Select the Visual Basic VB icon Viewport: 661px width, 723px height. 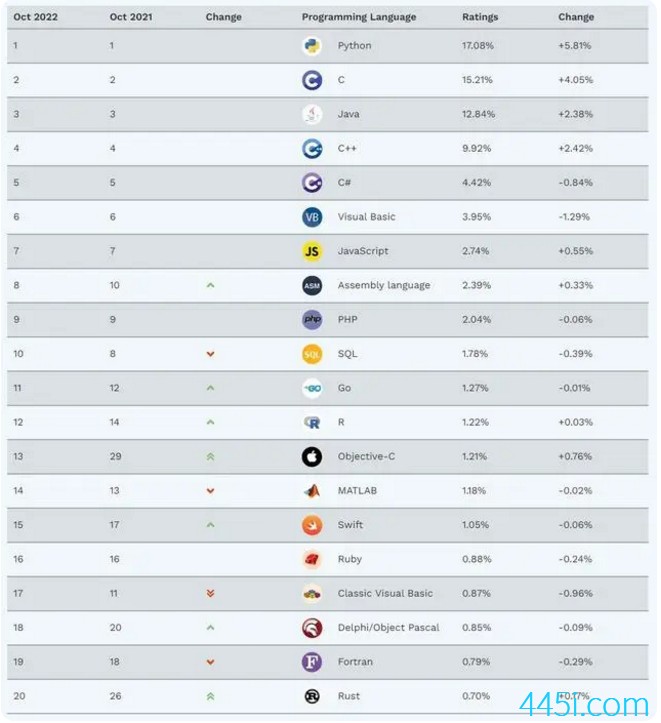point(312,217)
